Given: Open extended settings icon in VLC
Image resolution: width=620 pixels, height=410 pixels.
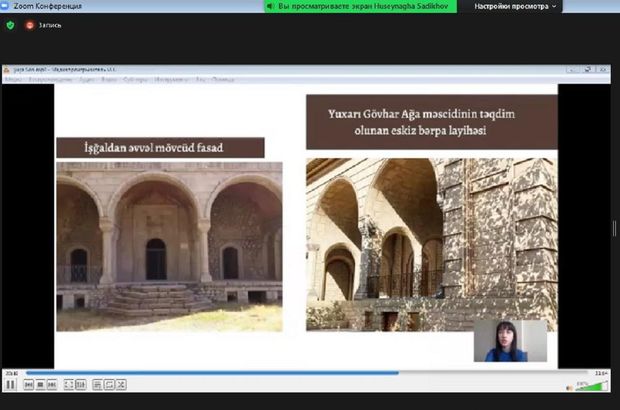Looking at the screenshot, I should [x=80, y=384].
